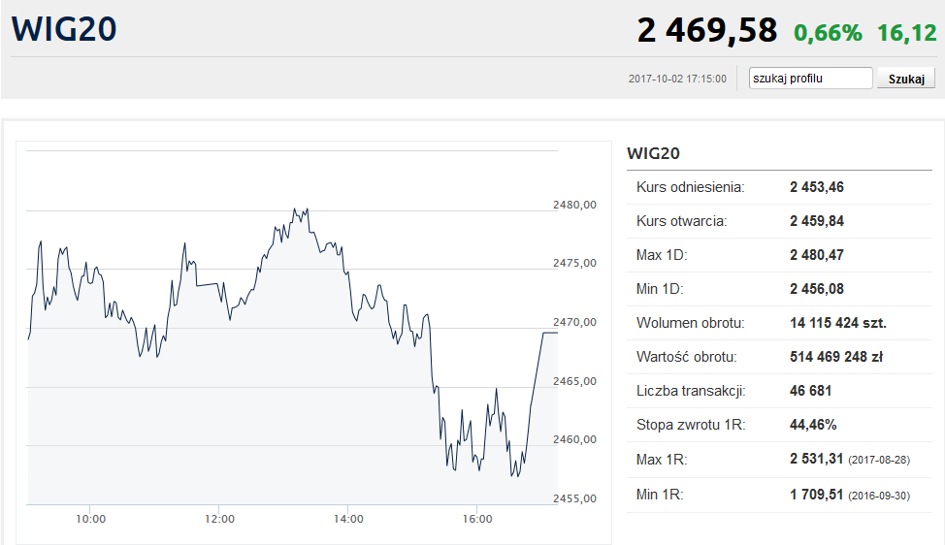Image resolution: width=945 pixels, height=545 pixels.
Task: Click the Max 1D value 2 480,47
Action: 817,255
